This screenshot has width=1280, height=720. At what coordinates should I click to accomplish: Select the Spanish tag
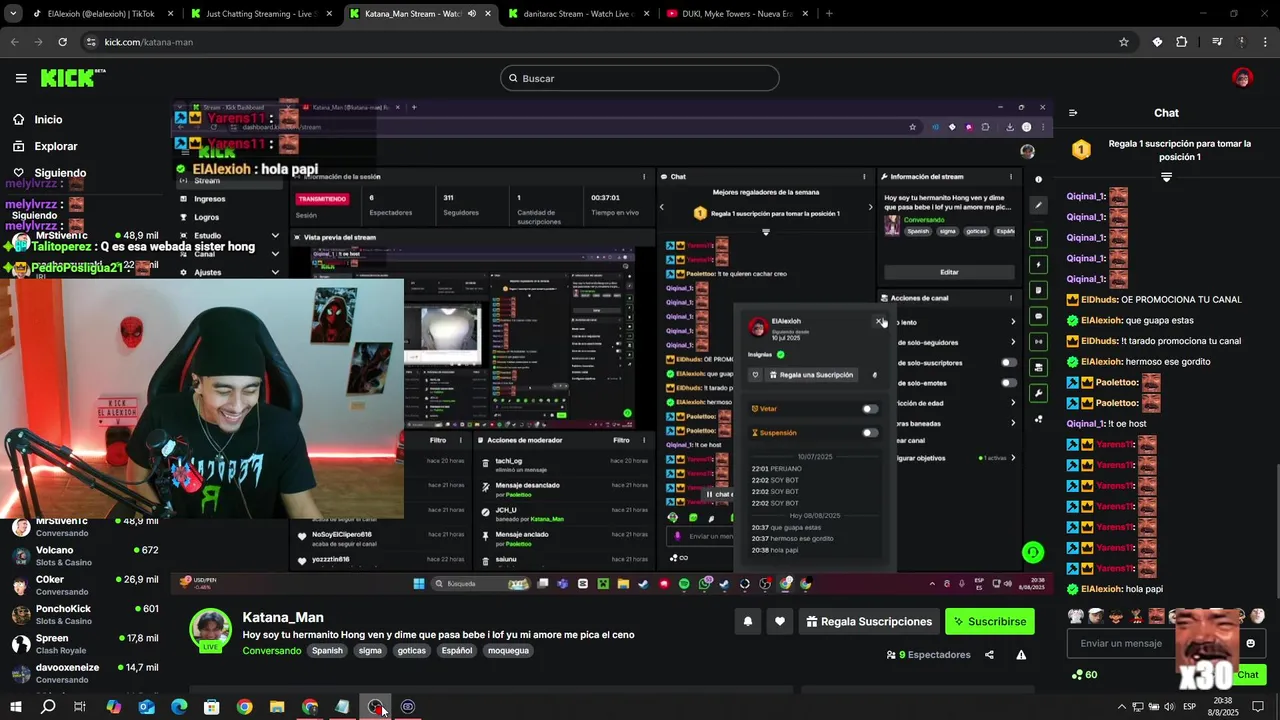click(x=327, y=650)
